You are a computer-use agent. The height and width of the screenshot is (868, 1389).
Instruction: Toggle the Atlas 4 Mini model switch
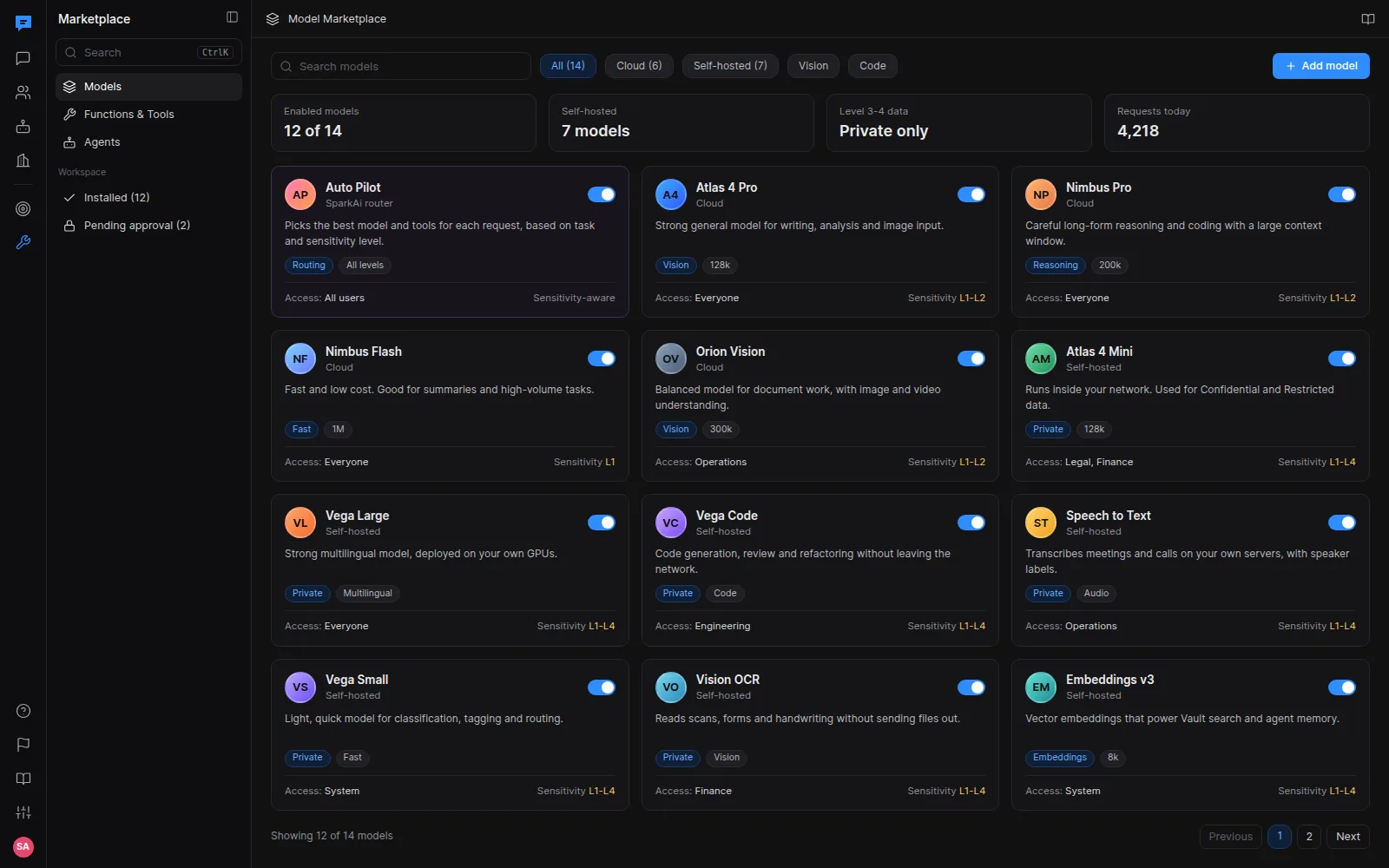1342,358
